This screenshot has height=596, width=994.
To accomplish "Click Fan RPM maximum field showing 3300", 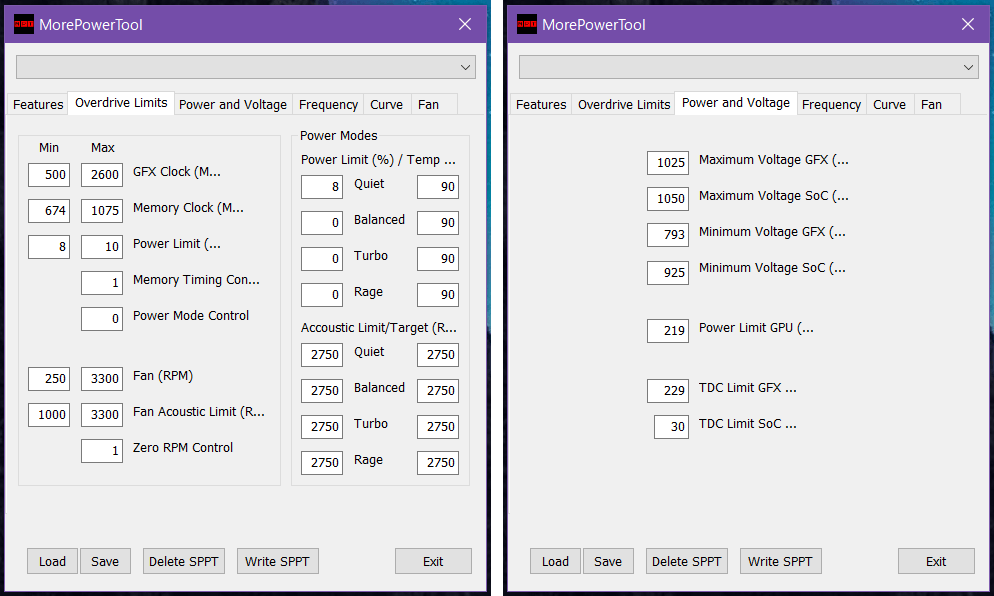I will coord(102,379).
